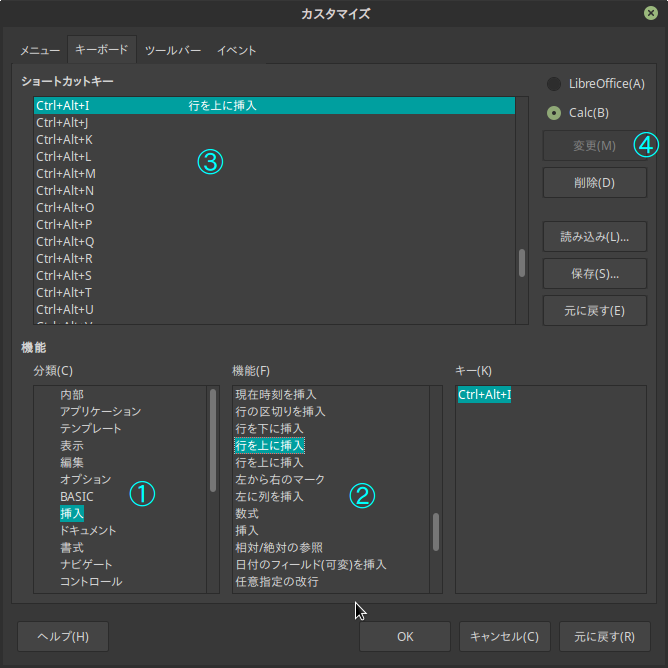
Task: Click the shortcut key list scrollbar
Action: (522, 262)
